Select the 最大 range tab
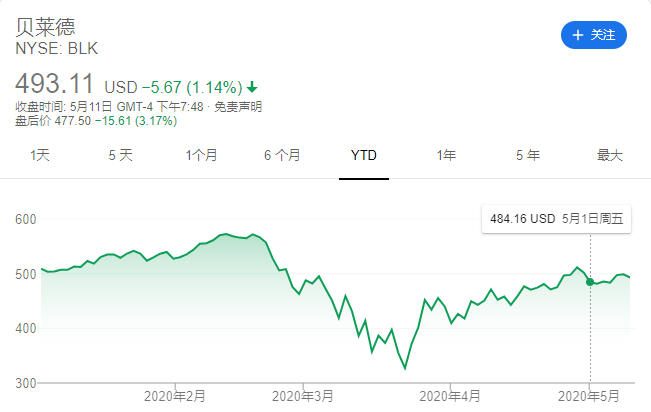This screenshot has width=651, height=412. [609, 155]
